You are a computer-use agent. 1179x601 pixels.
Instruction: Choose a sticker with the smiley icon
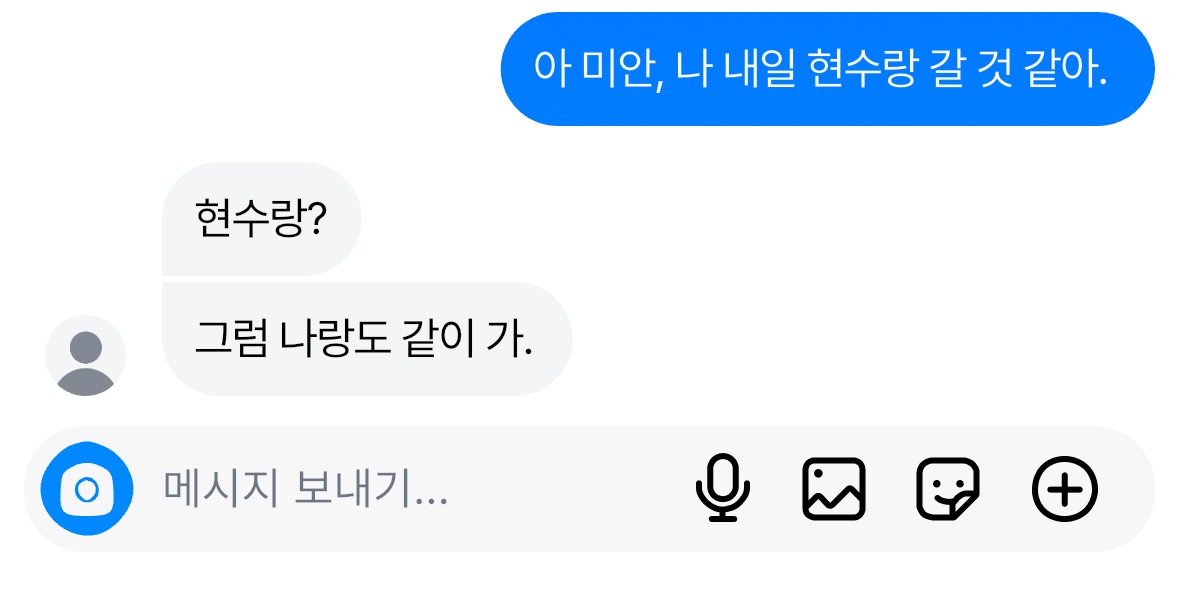coord(948,489)
